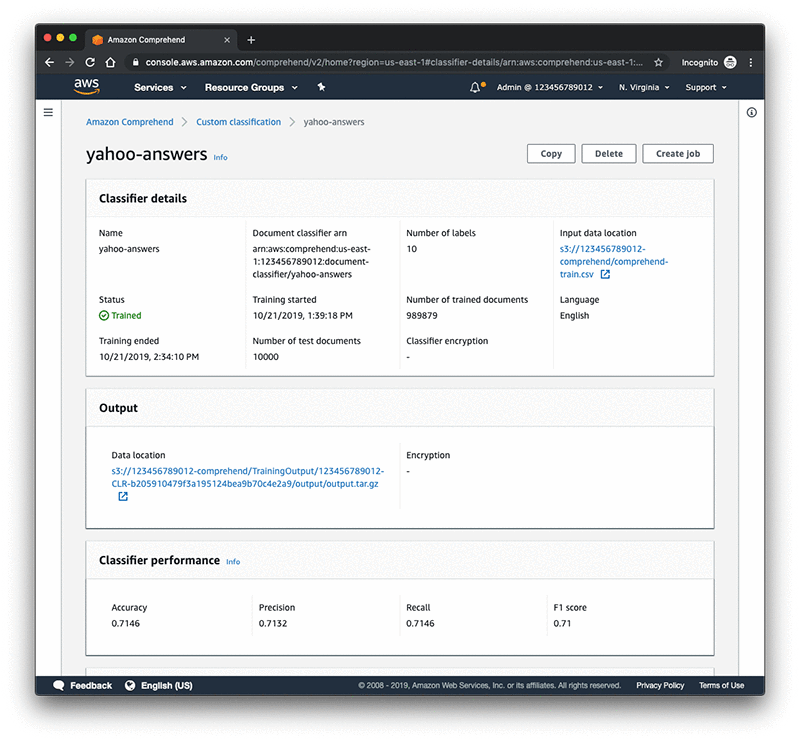The height and width of the screenshot is (742, 800).
Task: Close the Amazon Comprehend tab
Action: [x=227, y=40]
